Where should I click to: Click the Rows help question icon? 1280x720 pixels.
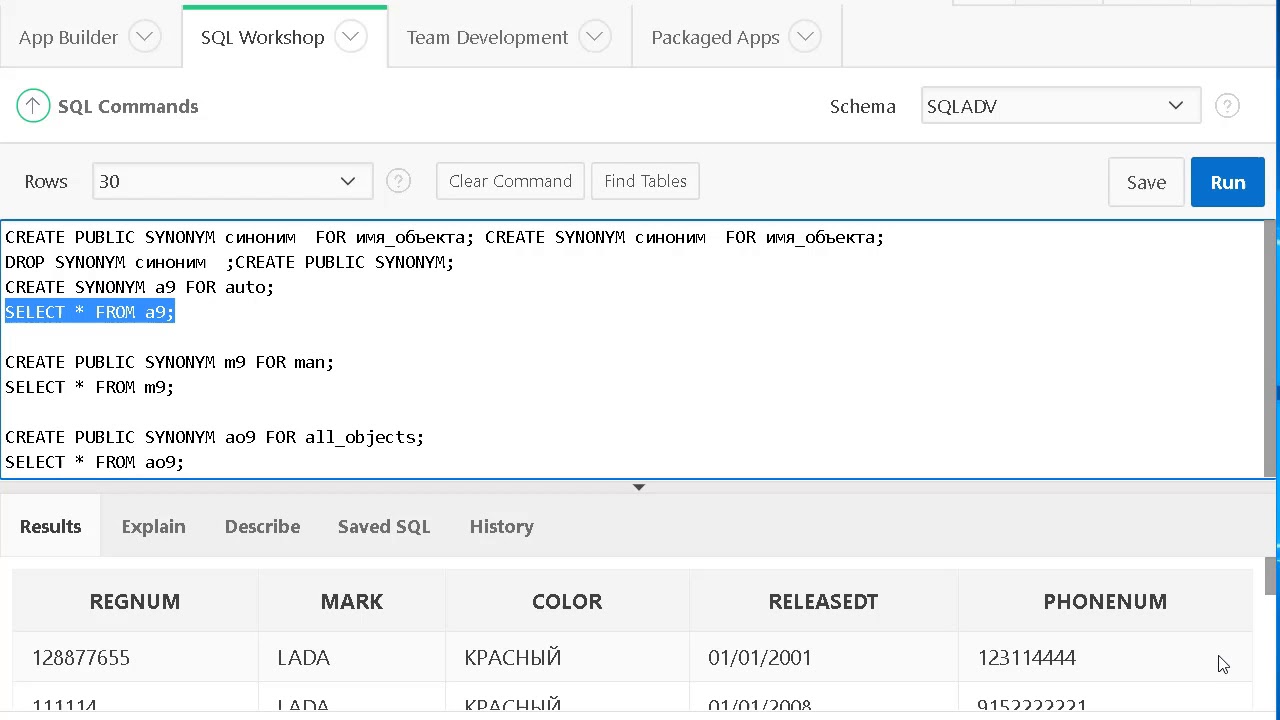(398, 181)
